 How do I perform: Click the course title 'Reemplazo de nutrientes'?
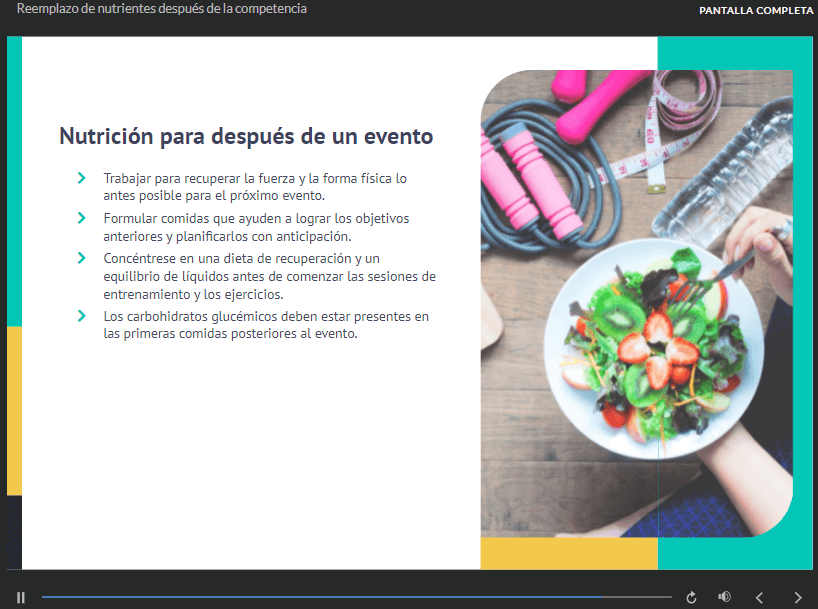click(162, 9)
